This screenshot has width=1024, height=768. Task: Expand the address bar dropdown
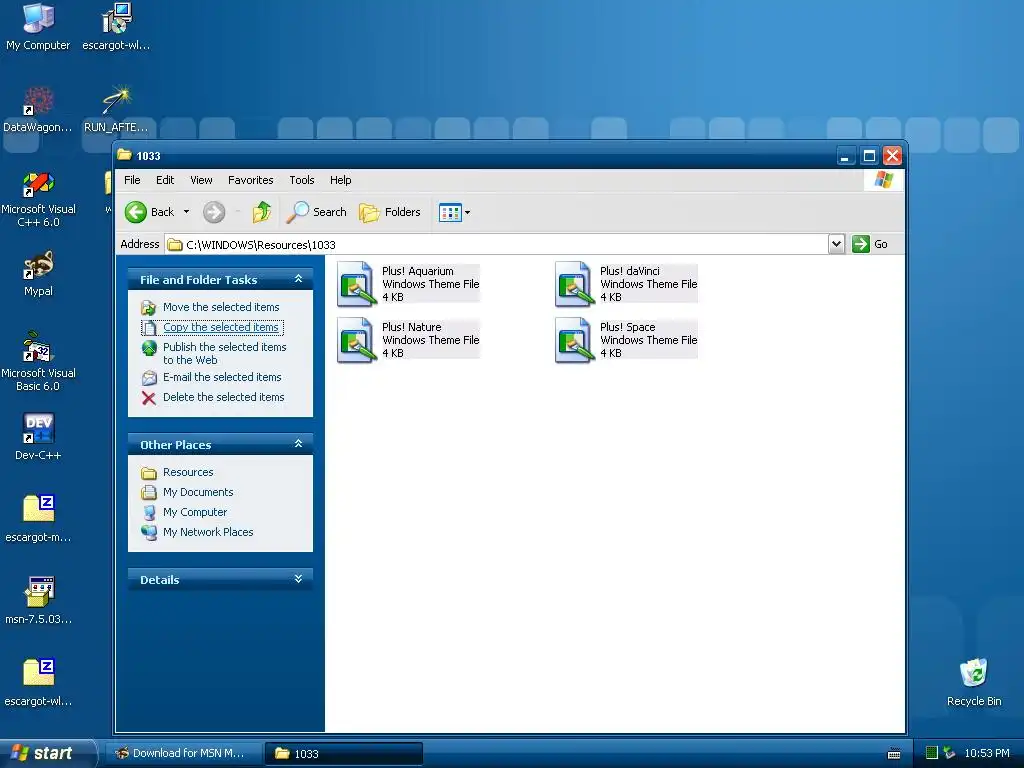837,244
